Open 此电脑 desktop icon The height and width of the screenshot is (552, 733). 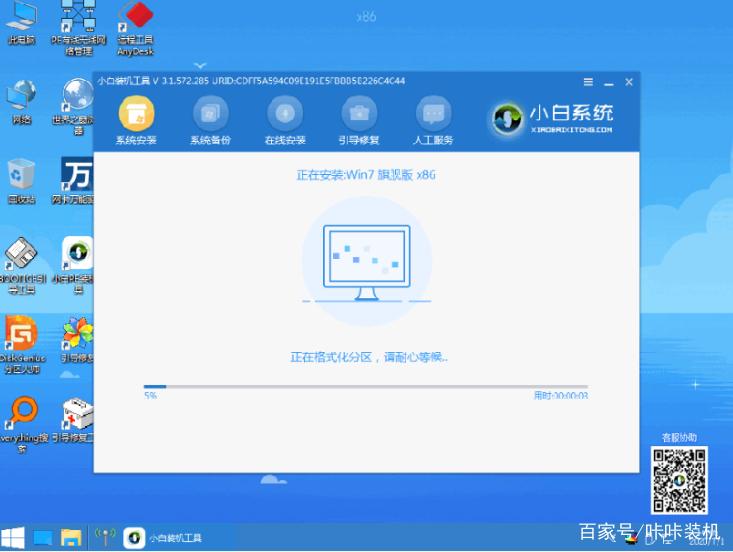click(21, 23)
